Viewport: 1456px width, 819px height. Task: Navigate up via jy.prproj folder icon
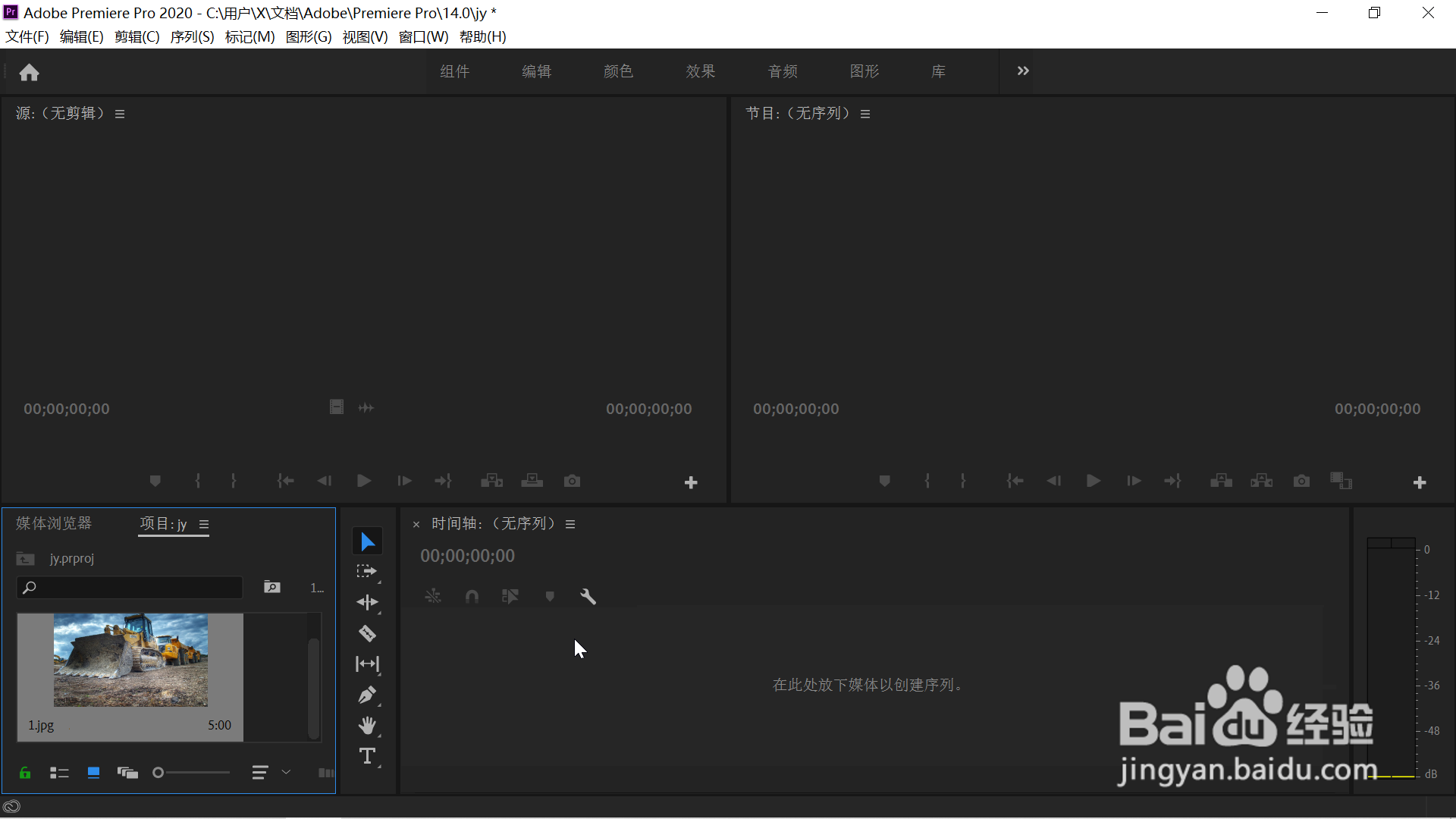pyautogui.click(x=25, y=559)
